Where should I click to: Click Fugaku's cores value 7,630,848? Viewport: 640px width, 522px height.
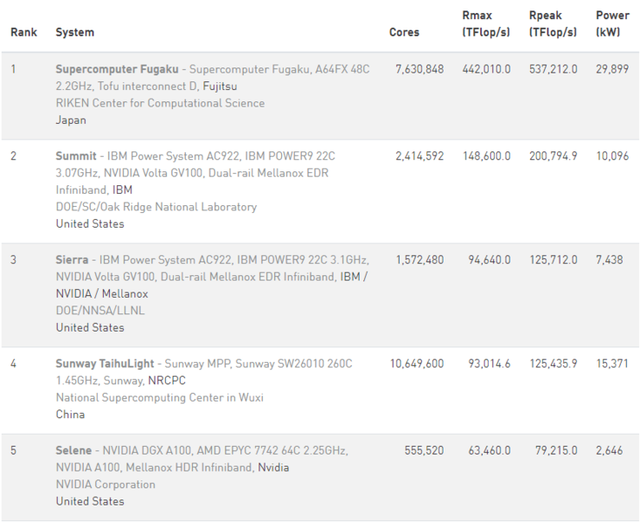pos(420,69)
